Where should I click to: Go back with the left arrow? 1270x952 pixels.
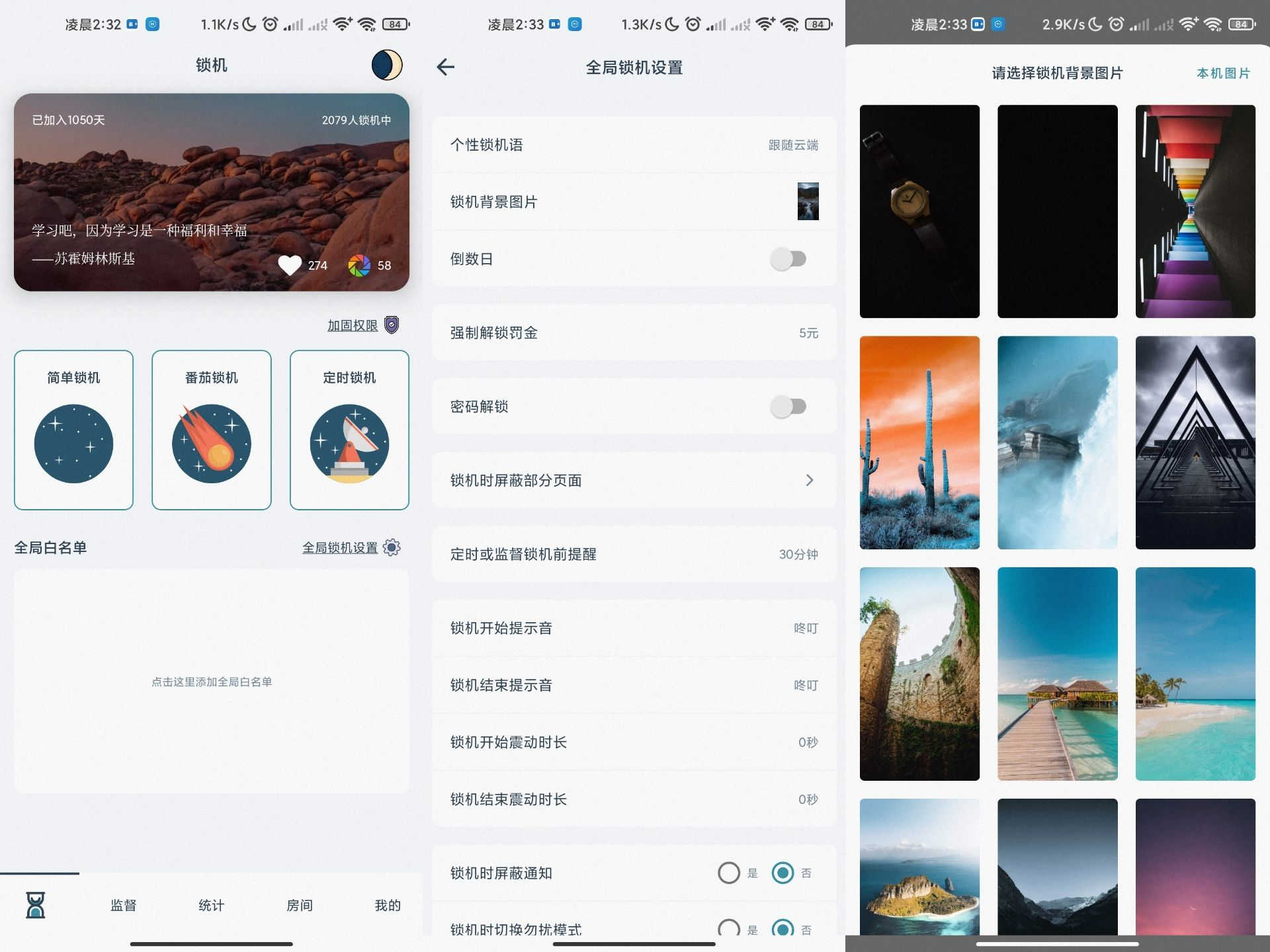(x=446, y=67)
